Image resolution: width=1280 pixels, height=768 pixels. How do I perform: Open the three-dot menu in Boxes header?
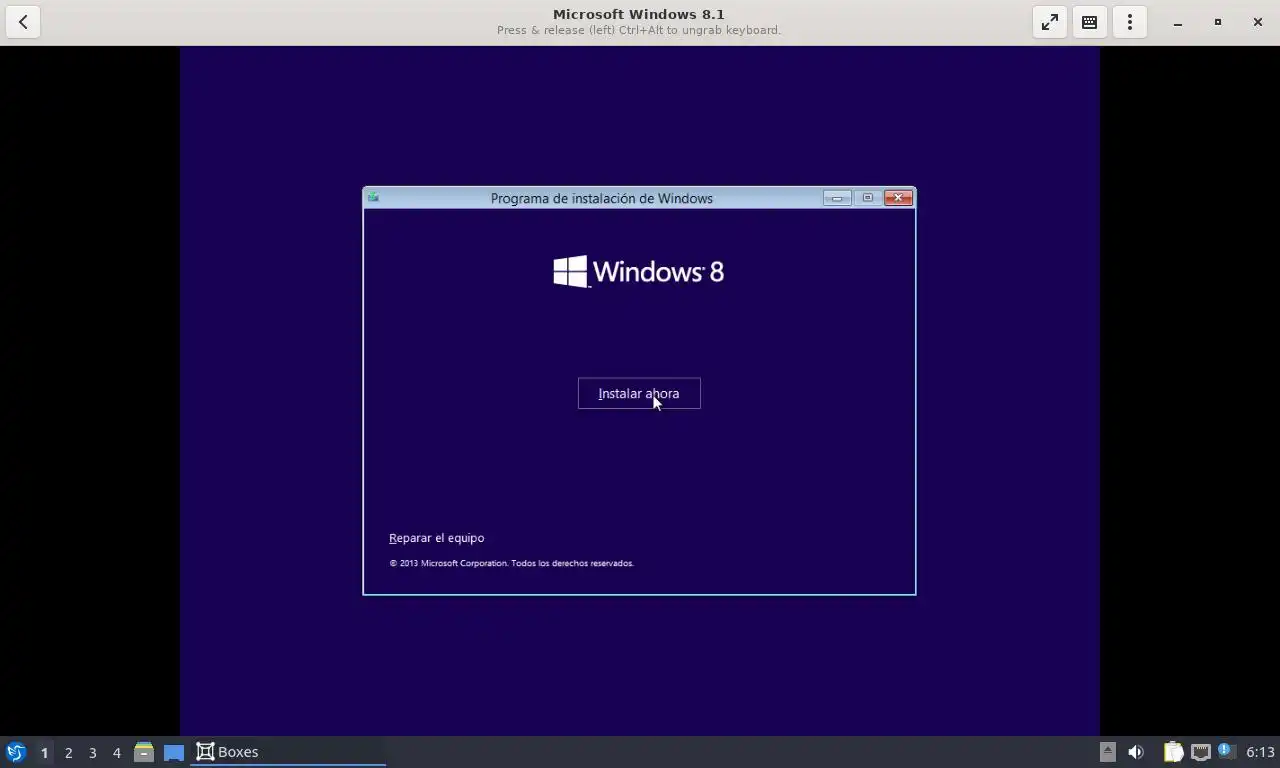pyautogui.click(x=1130, y=22)
